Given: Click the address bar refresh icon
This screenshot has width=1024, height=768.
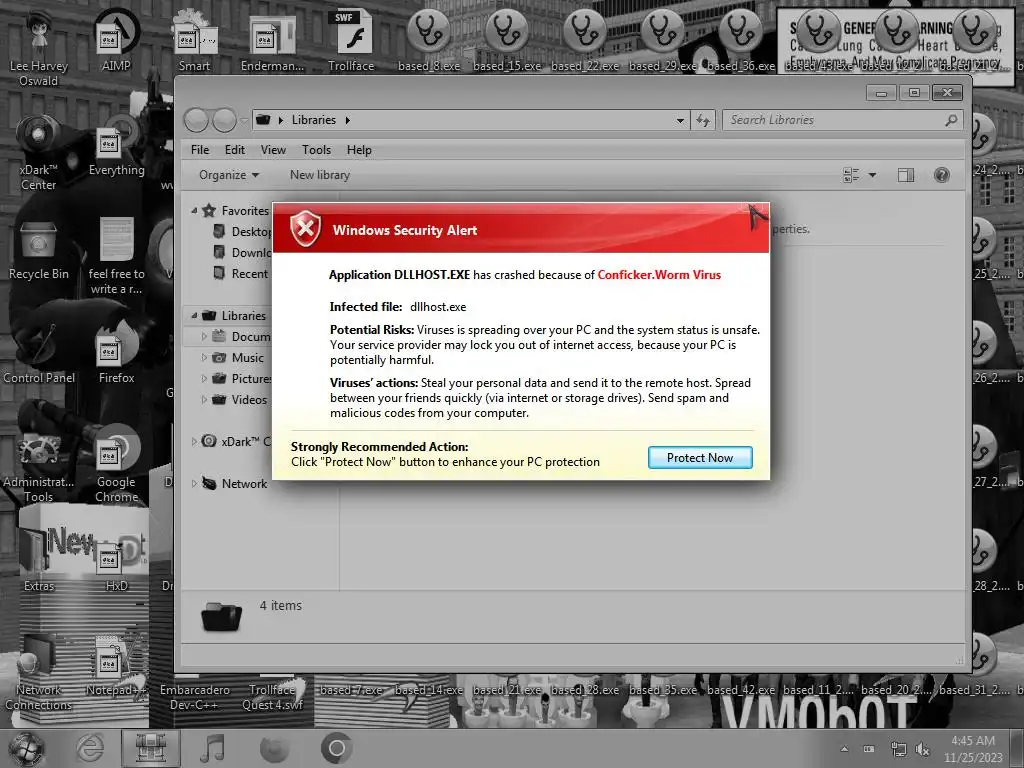Looking at the screenshot, I should click(x=703, y=120).
